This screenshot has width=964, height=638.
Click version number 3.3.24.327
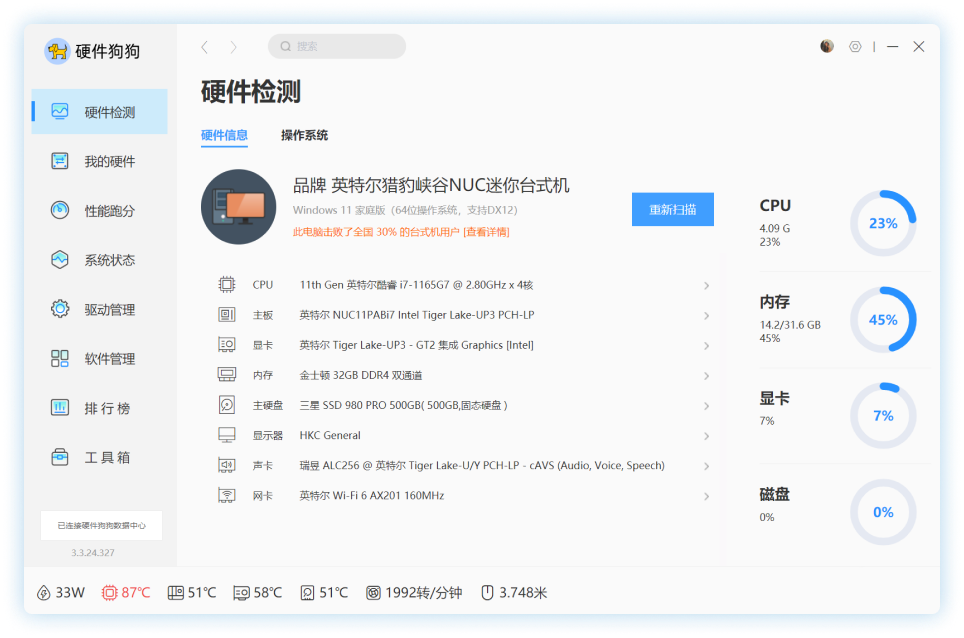93,553
